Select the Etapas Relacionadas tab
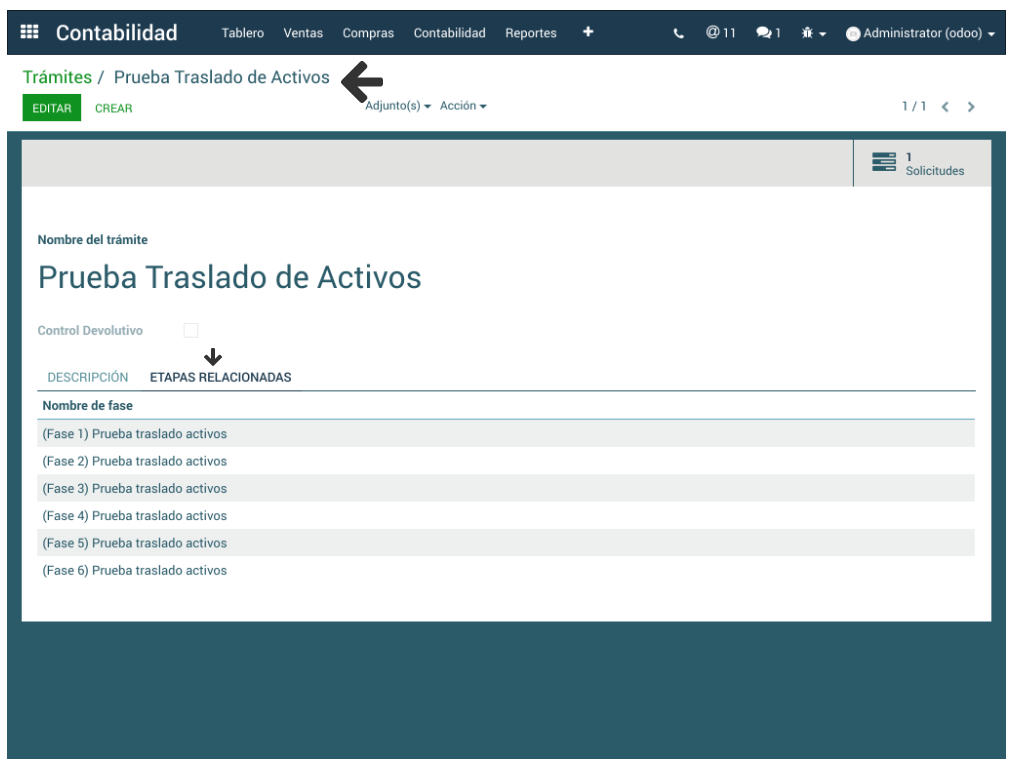This screenshot has width=1023, height=767. (220, 377)
